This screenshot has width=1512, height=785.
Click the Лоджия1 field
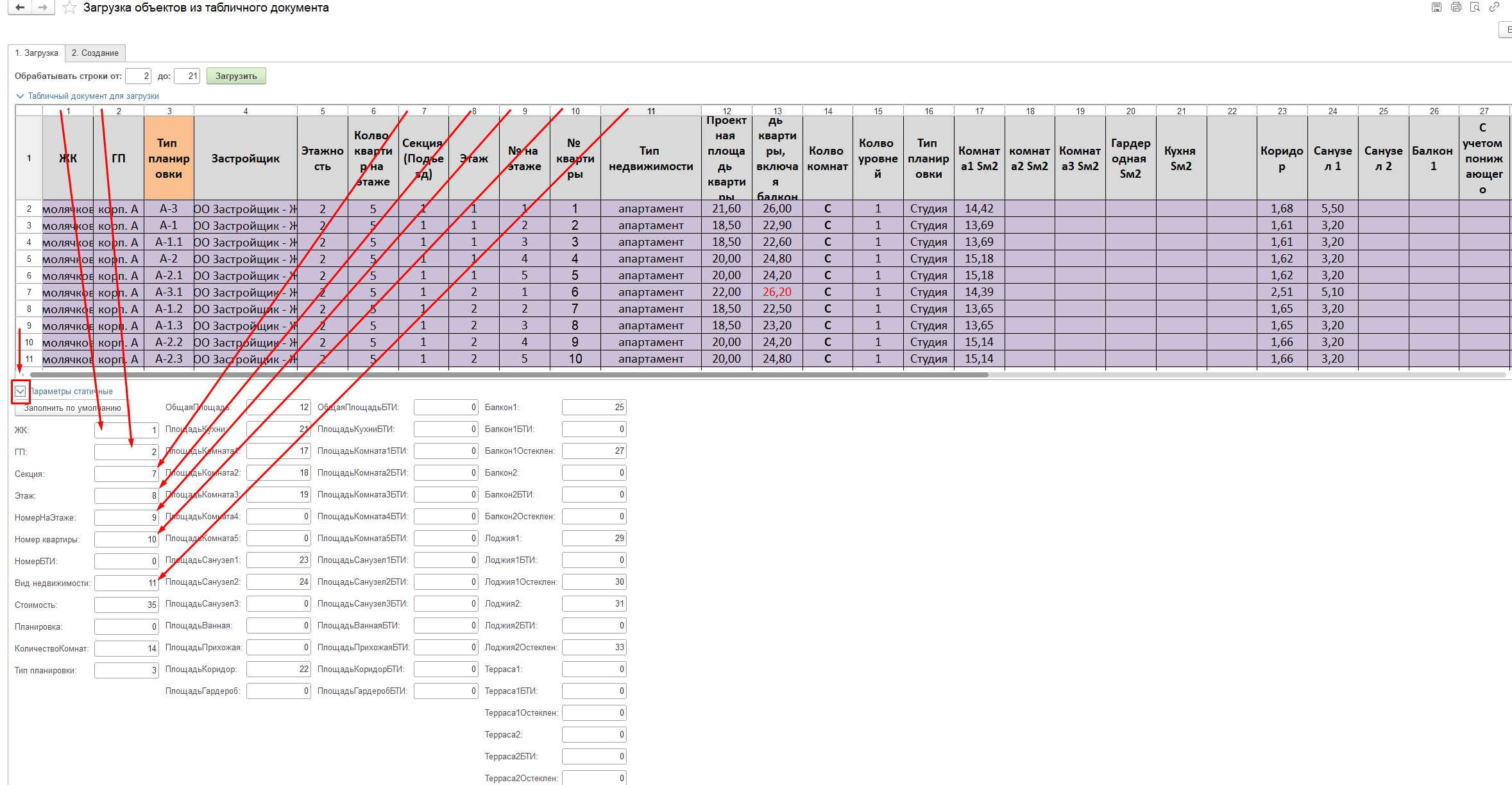tap(594, 538)
